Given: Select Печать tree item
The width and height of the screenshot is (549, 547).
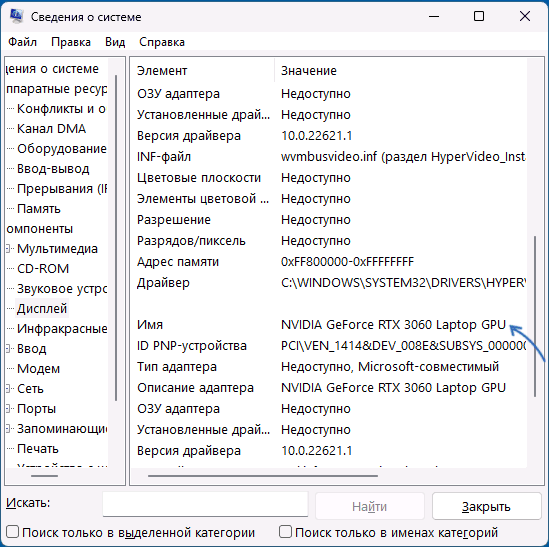Looking at the screenshot, I should [38, 448].
